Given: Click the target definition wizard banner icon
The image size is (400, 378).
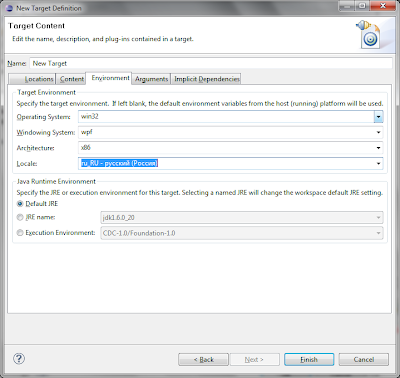Looking at the screenshot, I should (369, 34).
